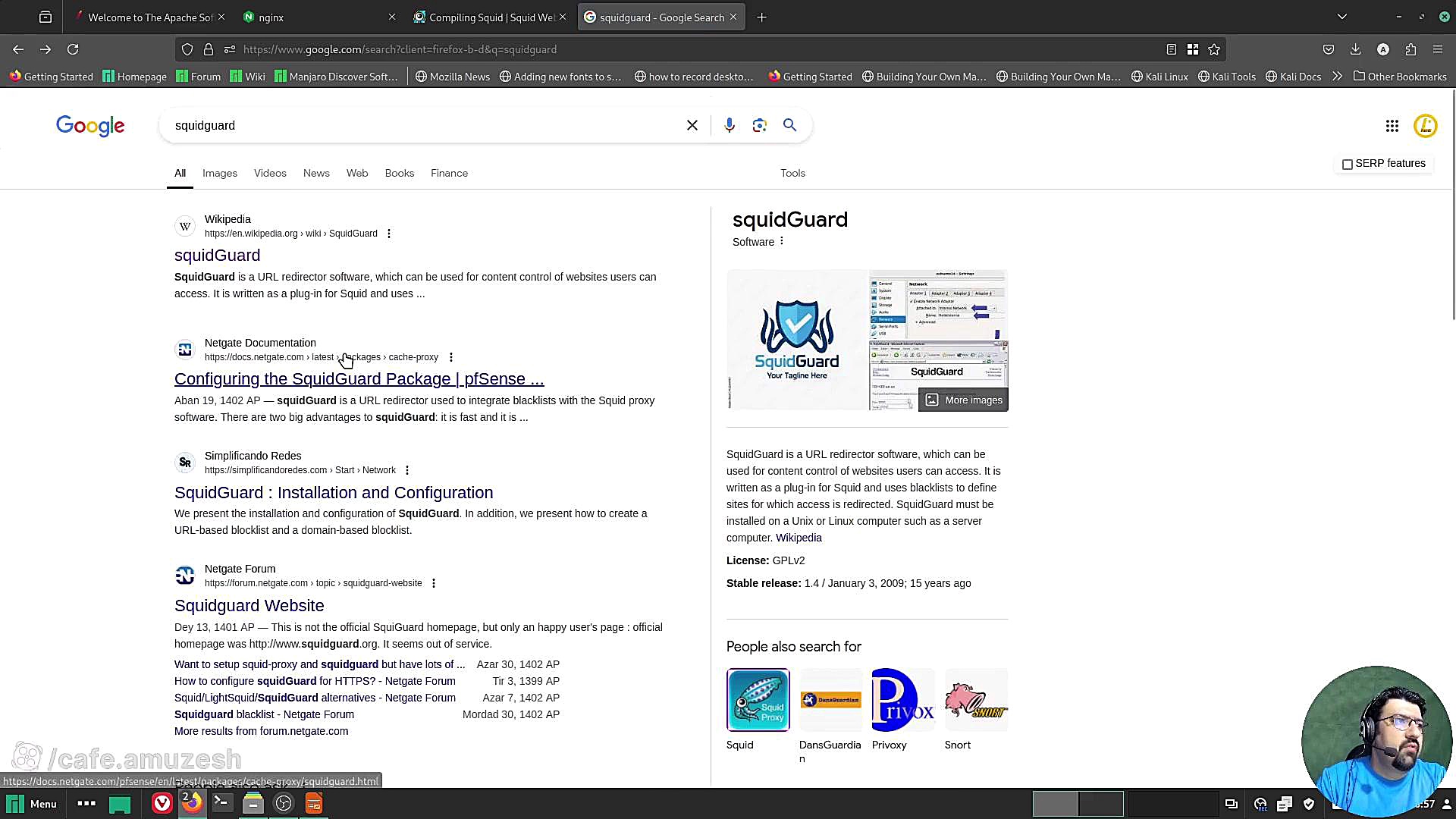The image size is (1456, 819).
Task: Submit search with magnifier icon
Action: [x=790, y=125]
